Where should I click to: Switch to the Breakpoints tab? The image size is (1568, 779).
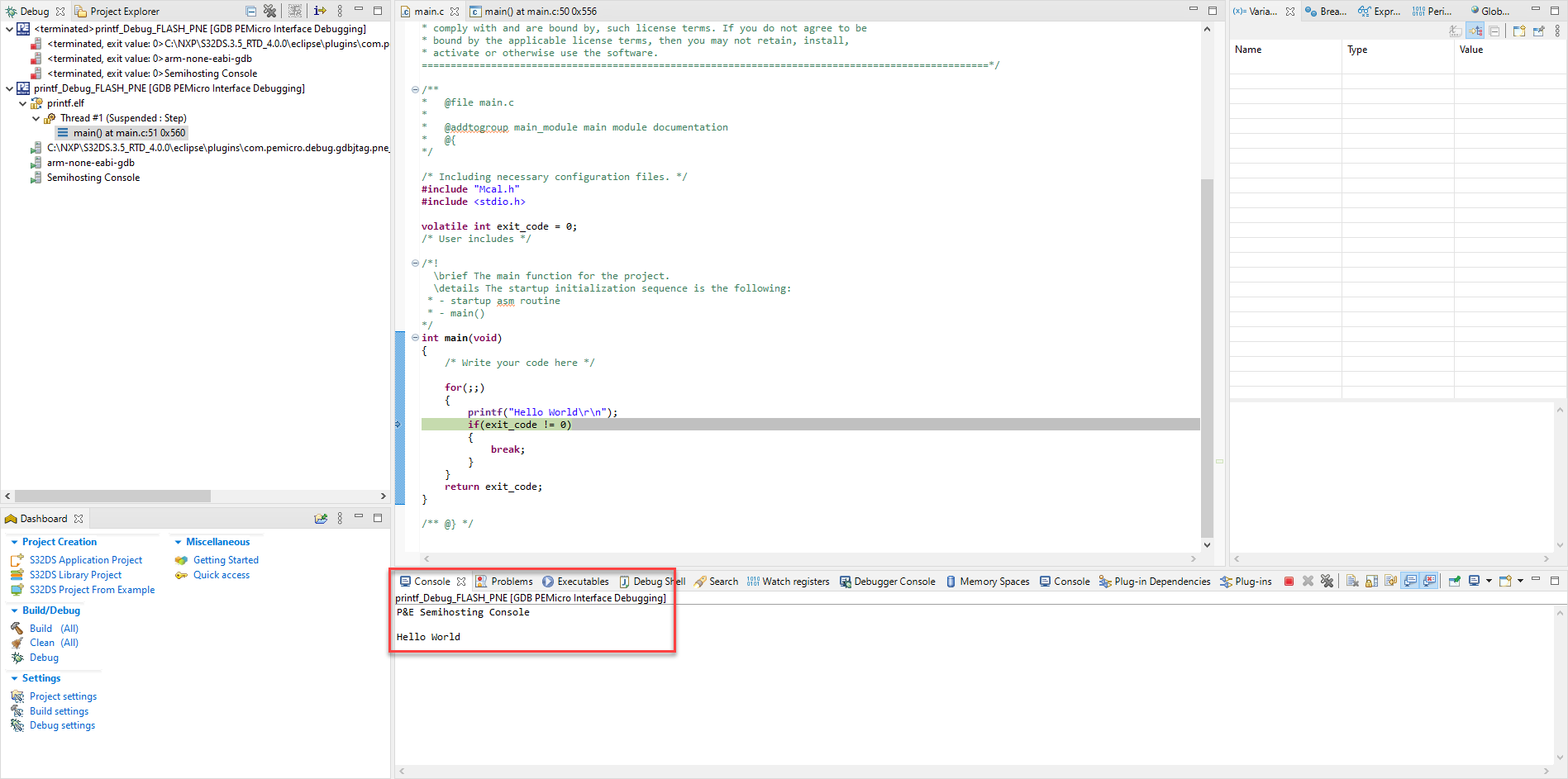1326,11
